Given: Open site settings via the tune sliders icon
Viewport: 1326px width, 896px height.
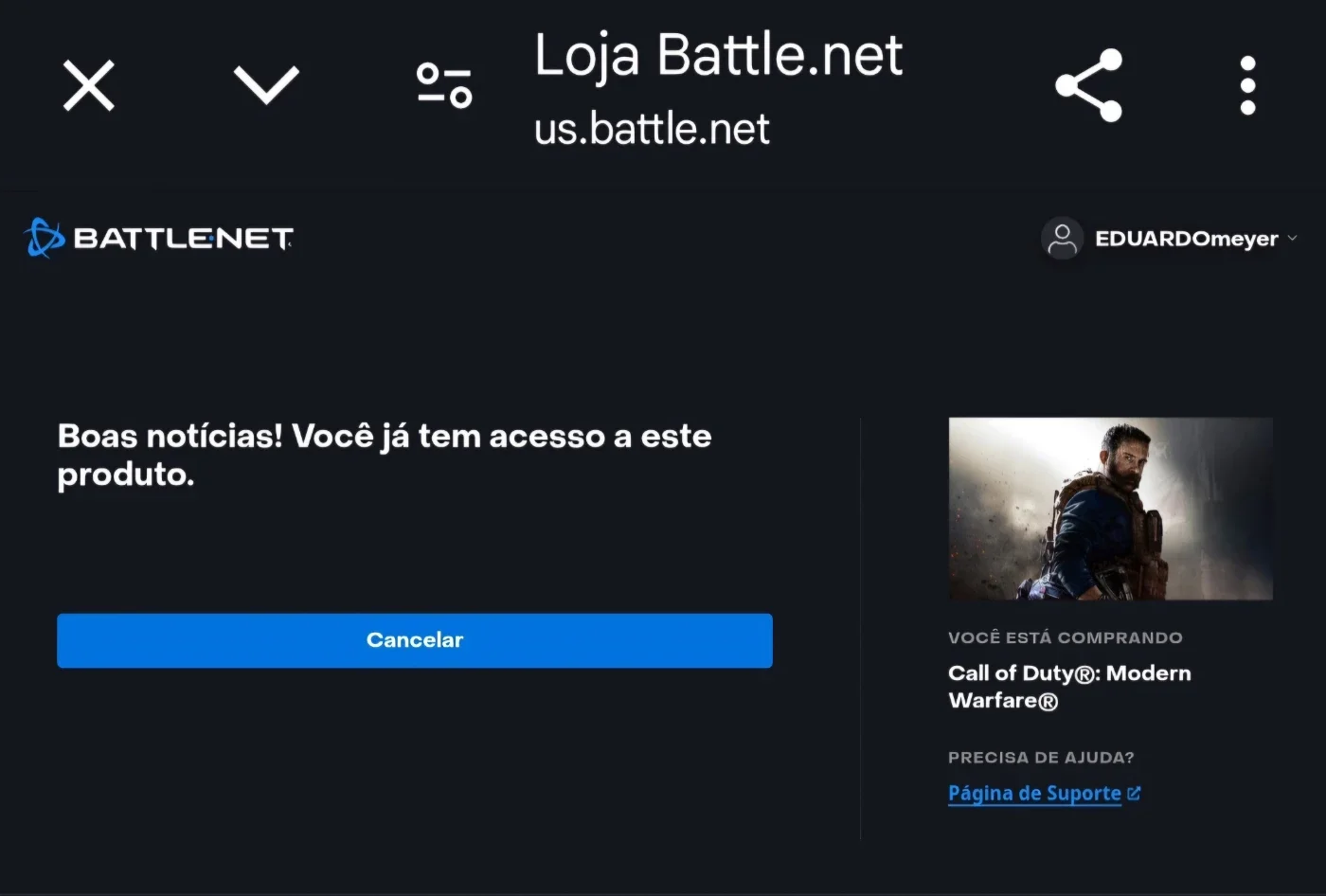Looking at the screenshot, I should tap(444, 85).
